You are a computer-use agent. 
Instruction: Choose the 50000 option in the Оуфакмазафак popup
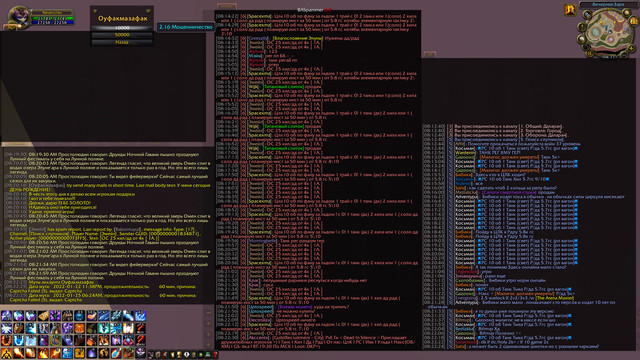122,35
